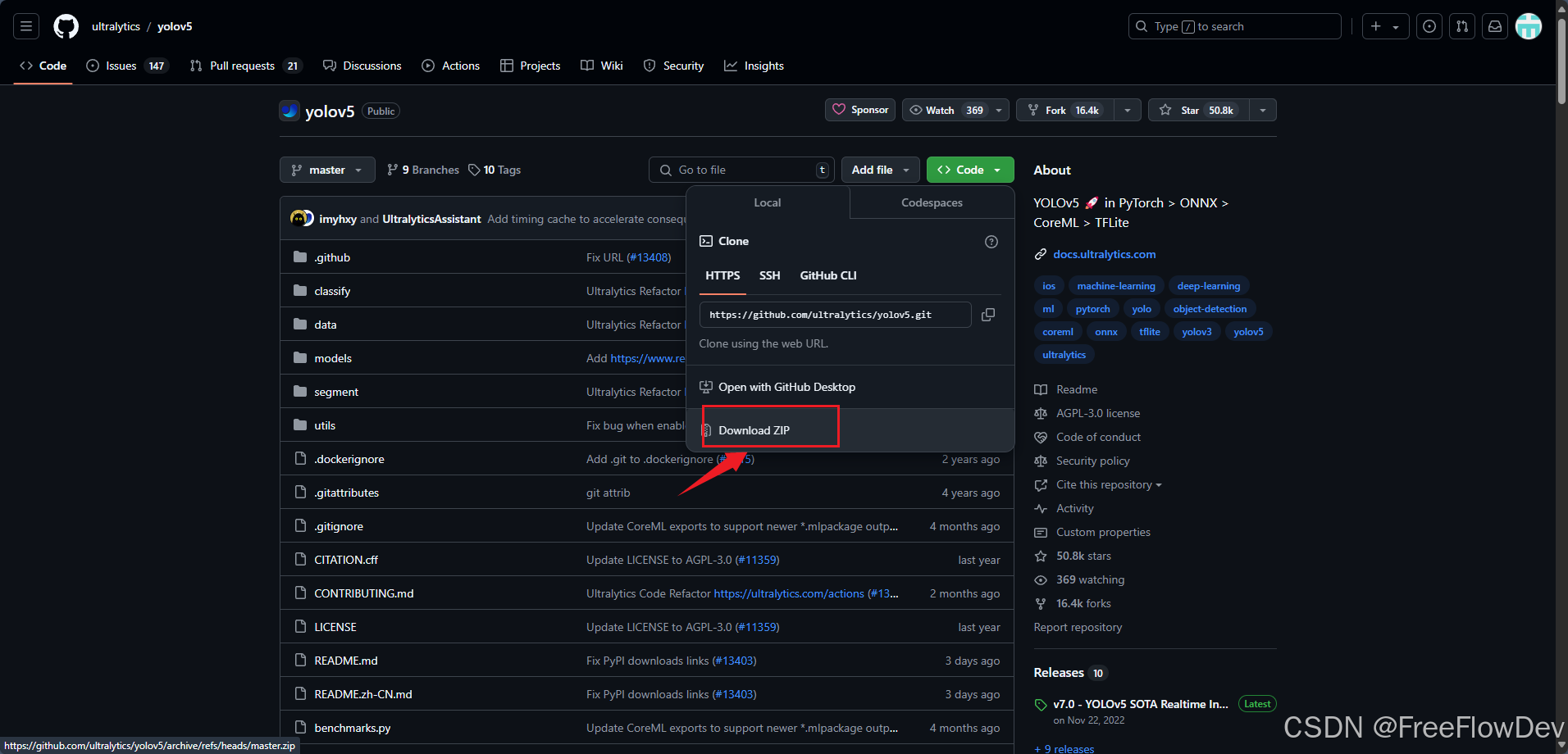Select the Codespaces tab in clone popup
This screenshot has width=1568, height=754.
(932, 202)
